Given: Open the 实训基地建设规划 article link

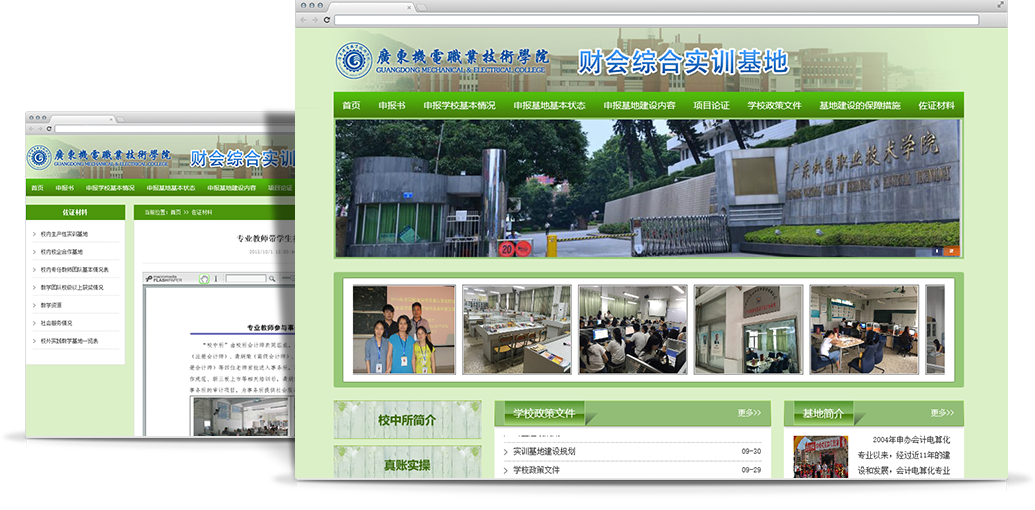Looking at the screenshot, I should 557,451.
